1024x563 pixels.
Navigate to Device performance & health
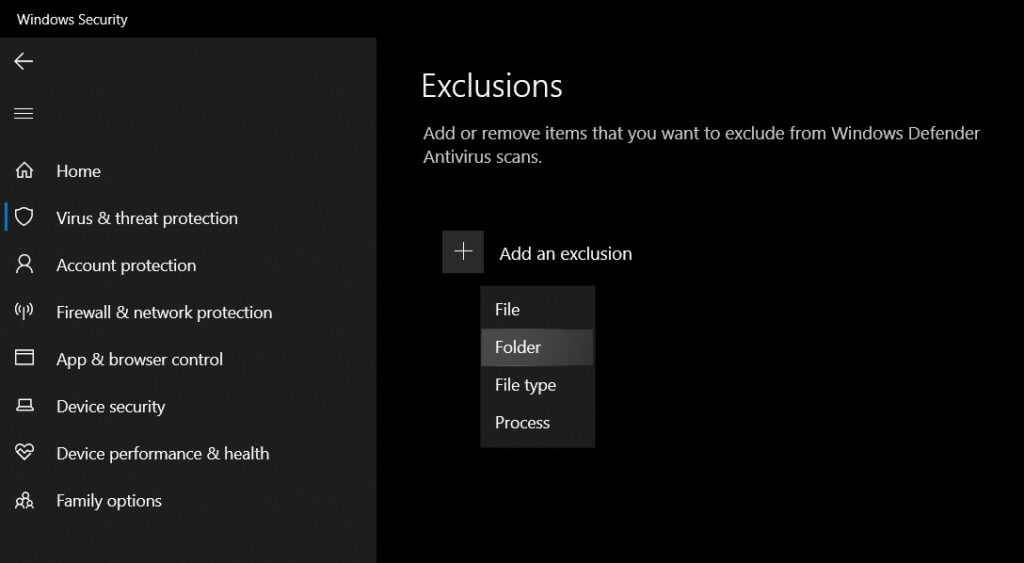(x=162, y=453)
